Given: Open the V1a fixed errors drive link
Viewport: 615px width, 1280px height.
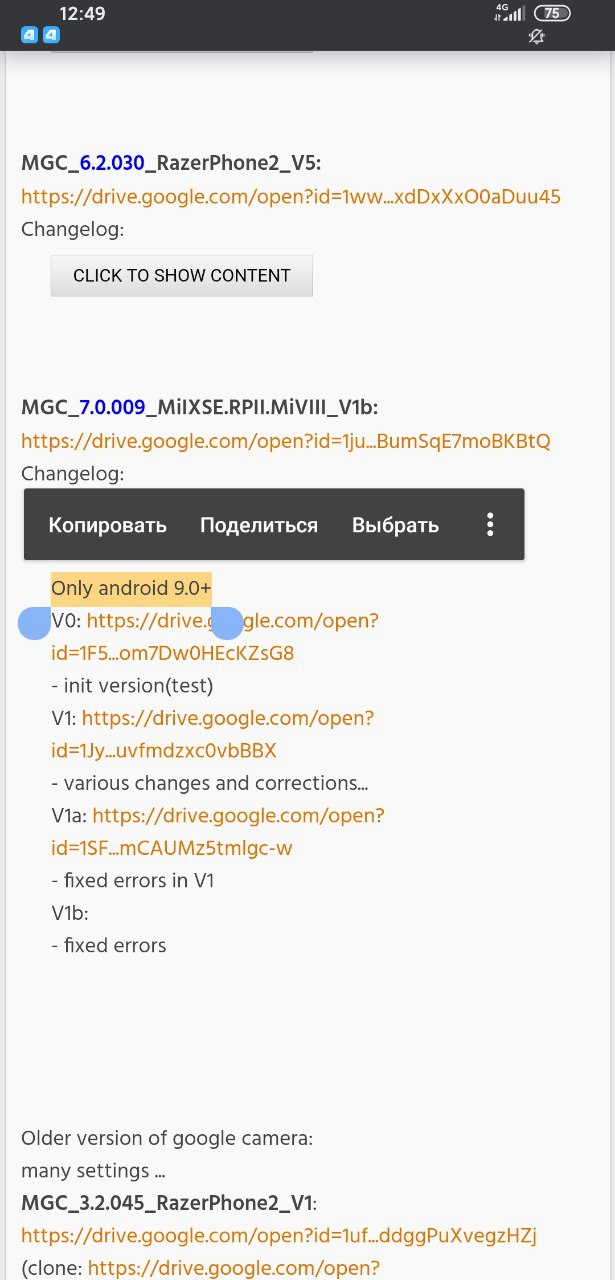Looking at the screenshot, I should click(218, 832).
